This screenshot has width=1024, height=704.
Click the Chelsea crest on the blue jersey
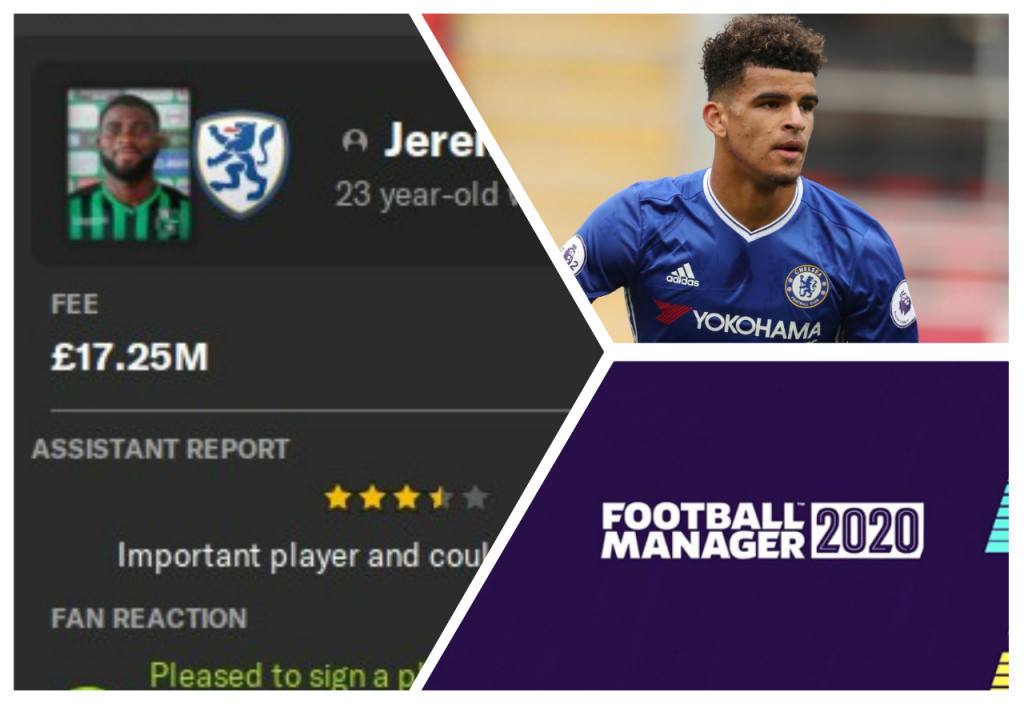(x=806, y=286)
